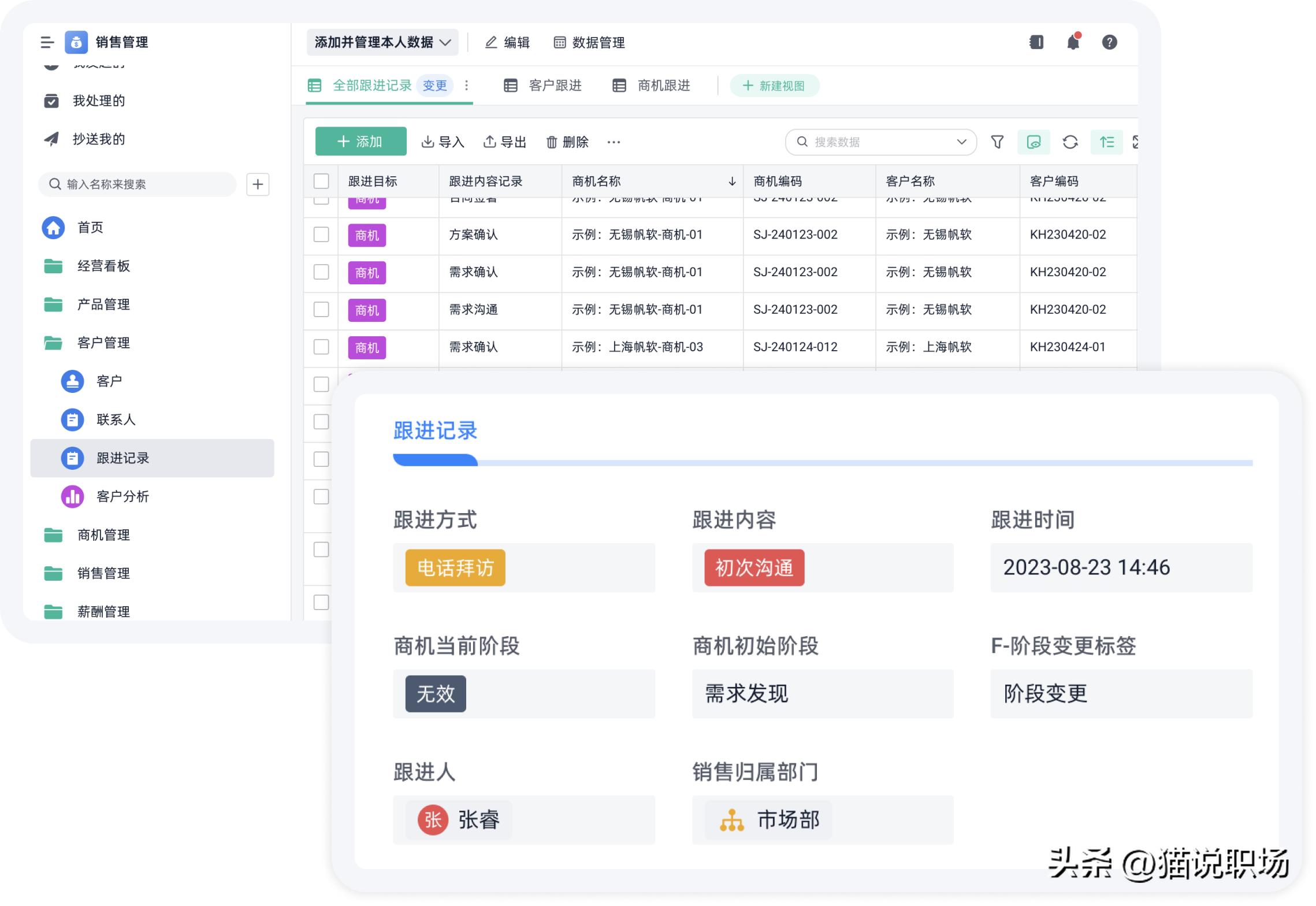Click the 联系人 sidebar icon

tap(73, 419)
